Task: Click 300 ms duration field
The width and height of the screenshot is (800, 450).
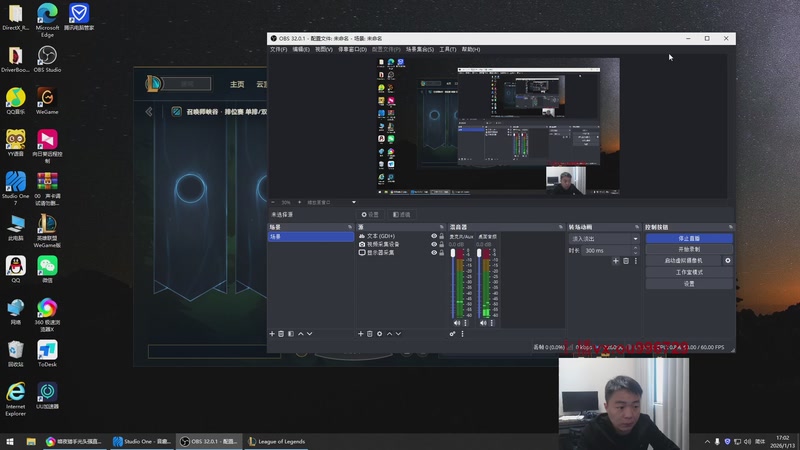Action: click(607, 251)
